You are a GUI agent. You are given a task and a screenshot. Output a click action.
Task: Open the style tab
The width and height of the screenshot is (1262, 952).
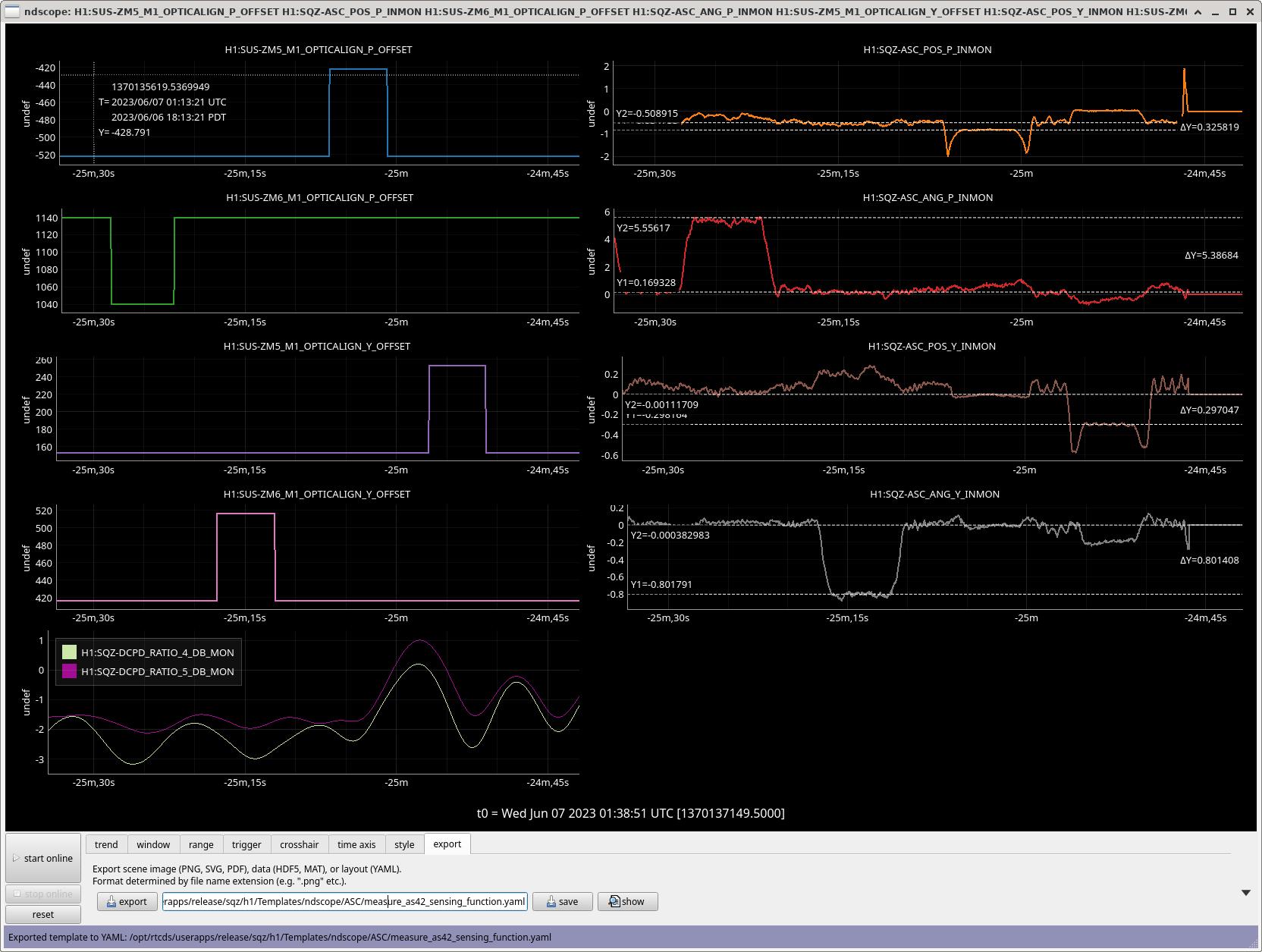pos(404,844)
